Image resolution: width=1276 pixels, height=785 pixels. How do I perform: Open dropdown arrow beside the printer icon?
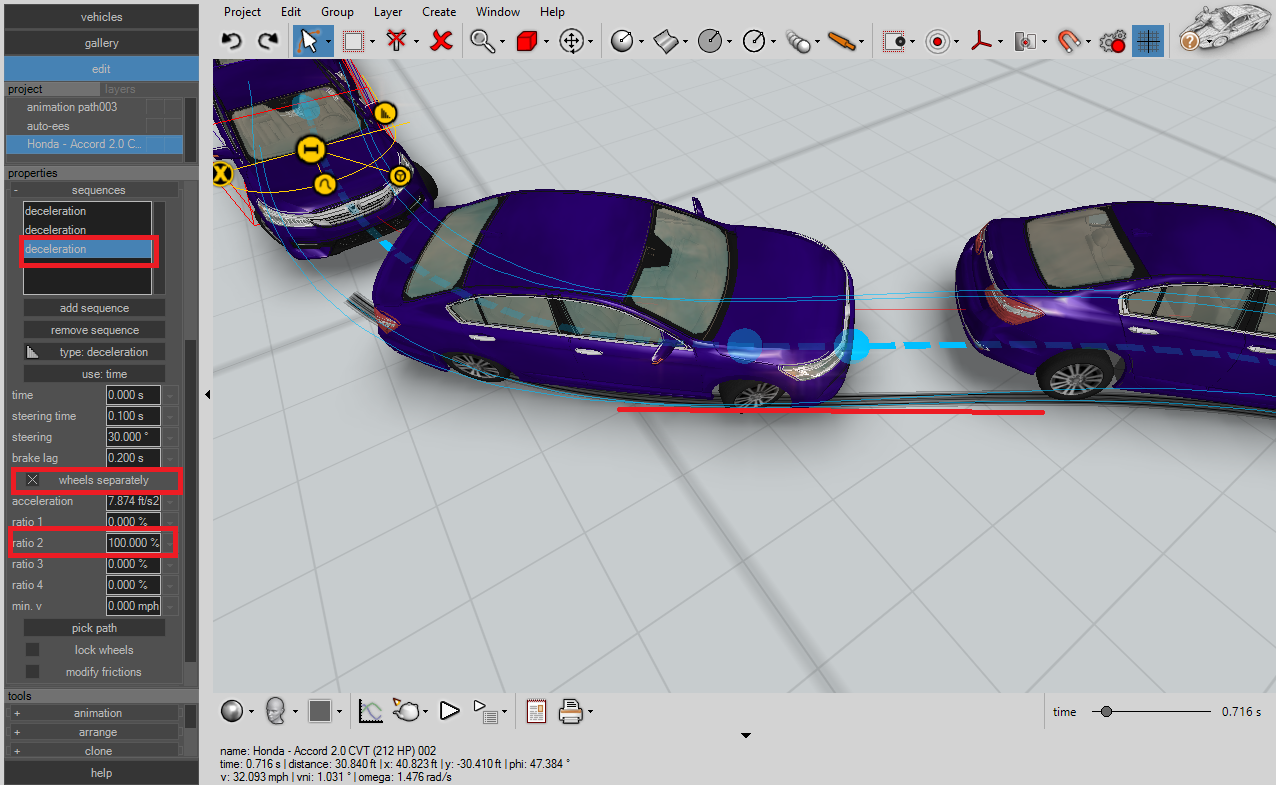(x=591, y=712)
